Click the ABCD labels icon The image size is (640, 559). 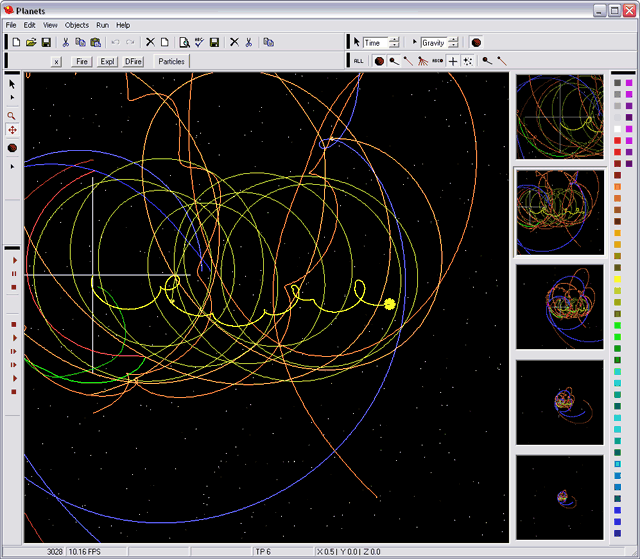pyautogui.click(x=438, y=61)
